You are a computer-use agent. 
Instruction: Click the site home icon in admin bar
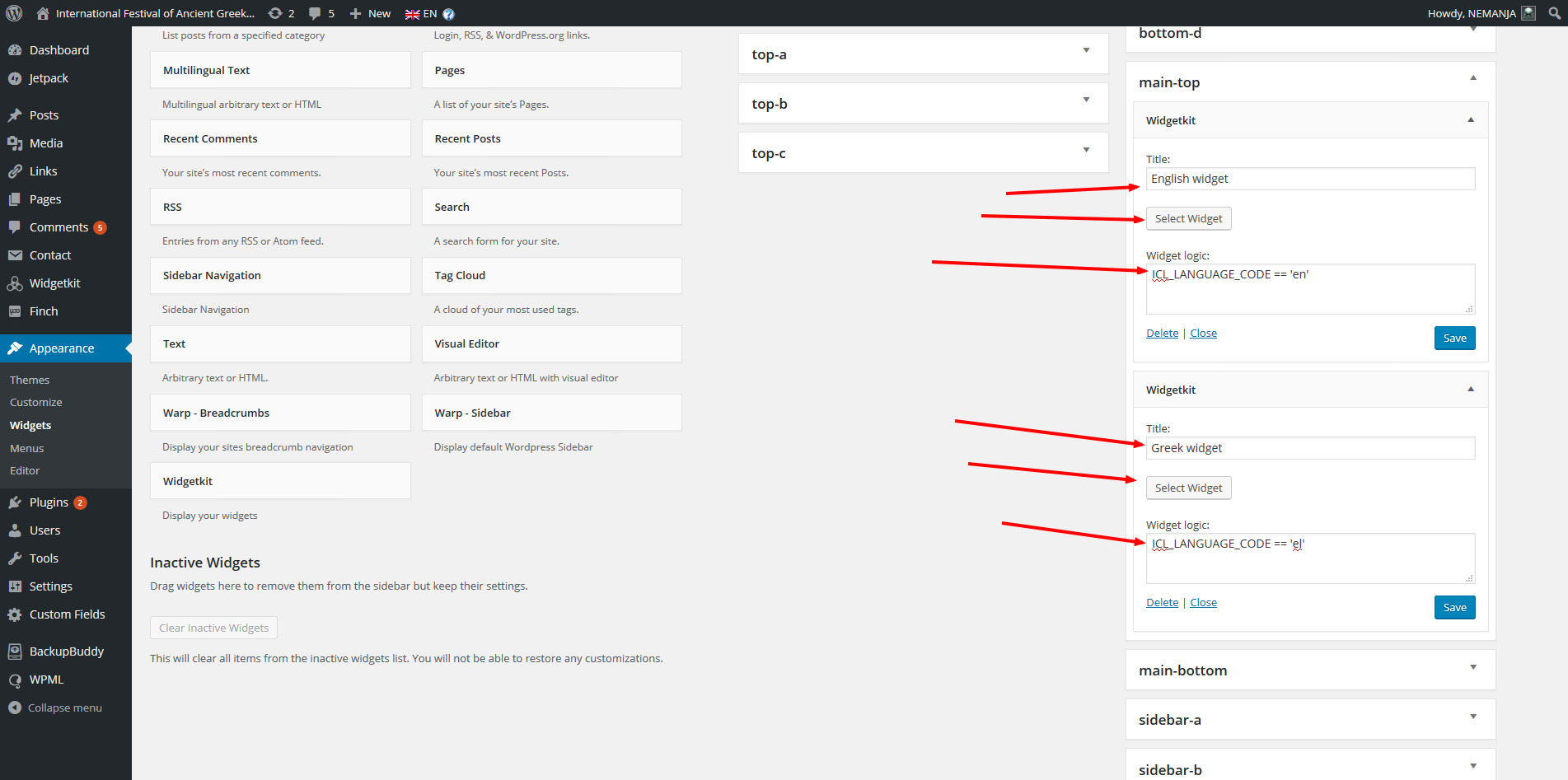pos(43,13)
